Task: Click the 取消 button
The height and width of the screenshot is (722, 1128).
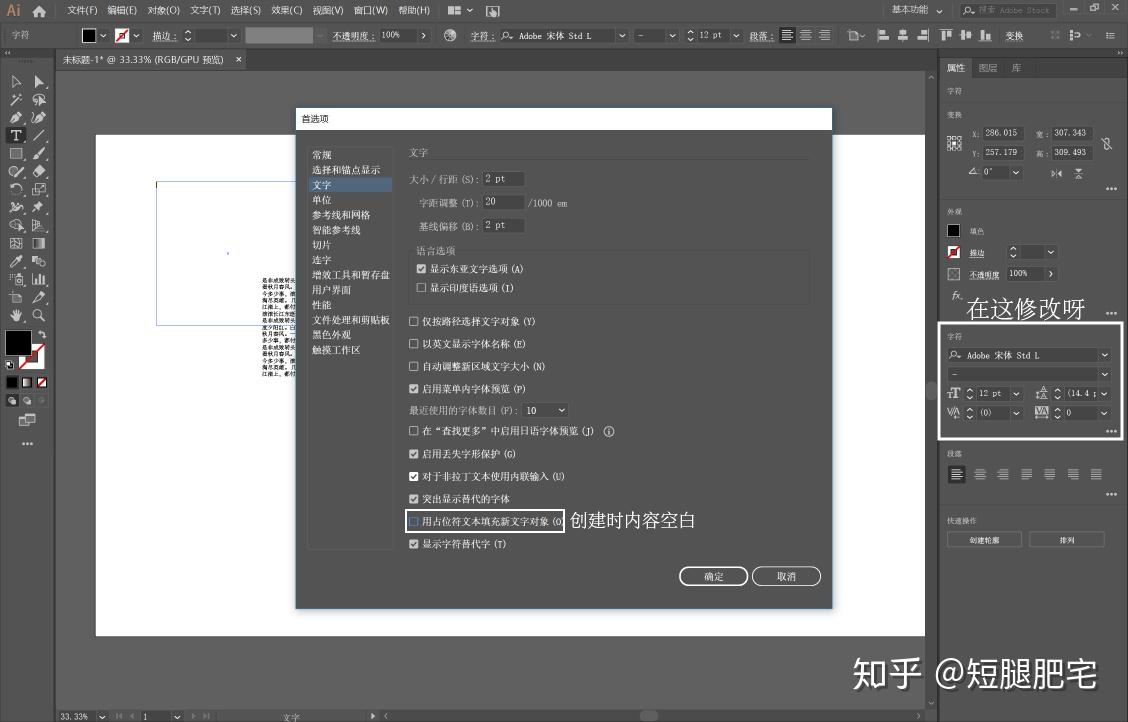Action: (x=786, y=576)
